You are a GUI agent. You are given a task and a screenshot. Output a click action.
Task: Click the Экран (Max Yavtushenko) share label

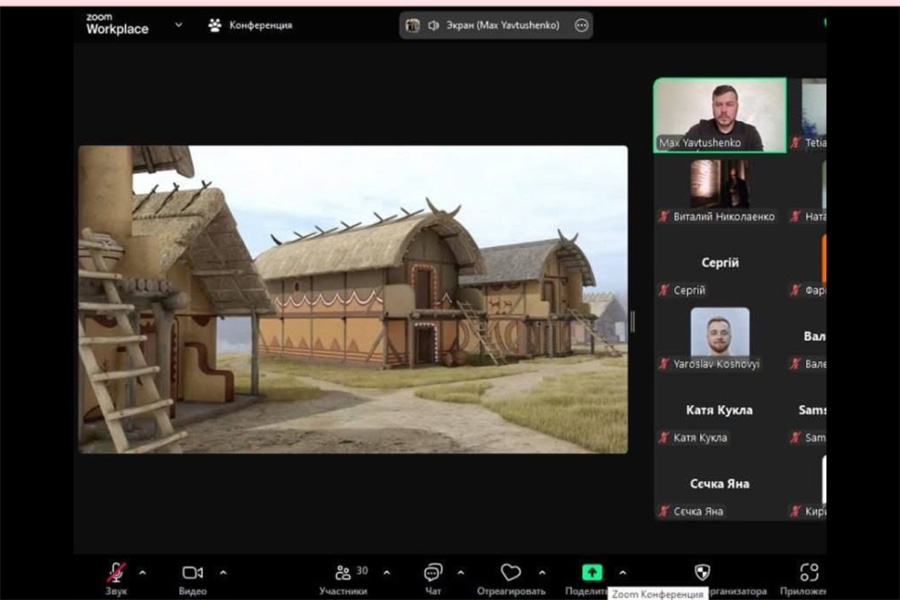coord(503,25)
